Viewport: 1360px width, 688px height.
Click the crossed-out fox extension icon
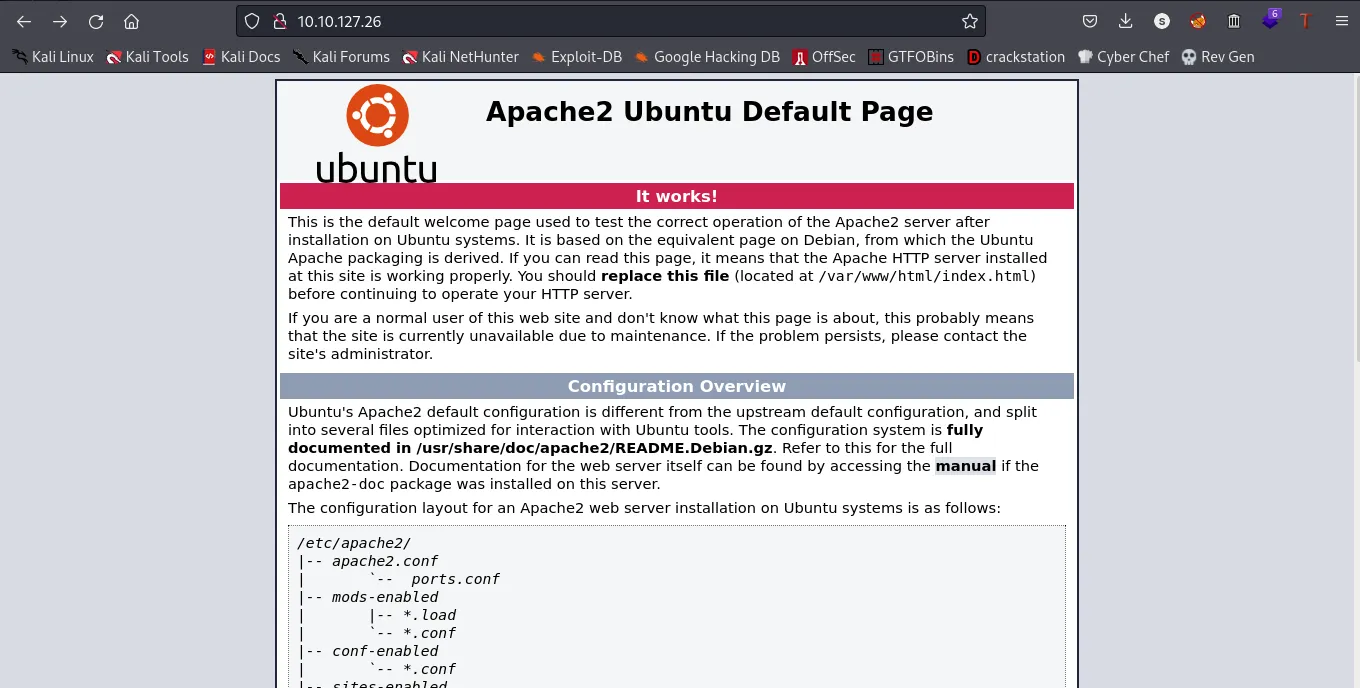(x=1197, y=21)
